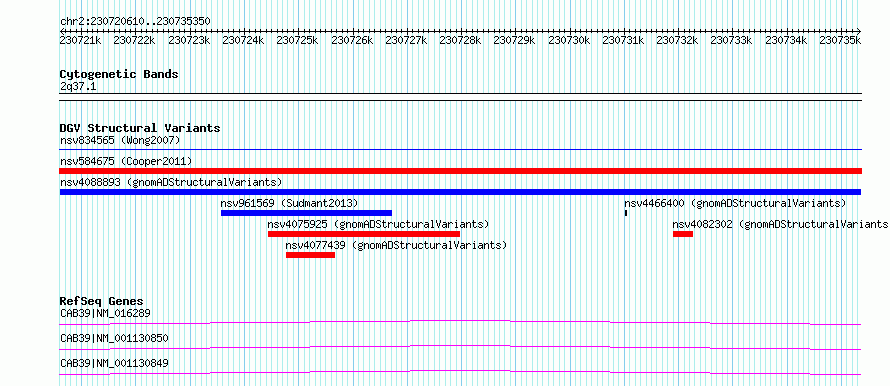Screen dimensions: 890x386
Task: Click the 230721k ruler position
Action: [x=81, y=40]
